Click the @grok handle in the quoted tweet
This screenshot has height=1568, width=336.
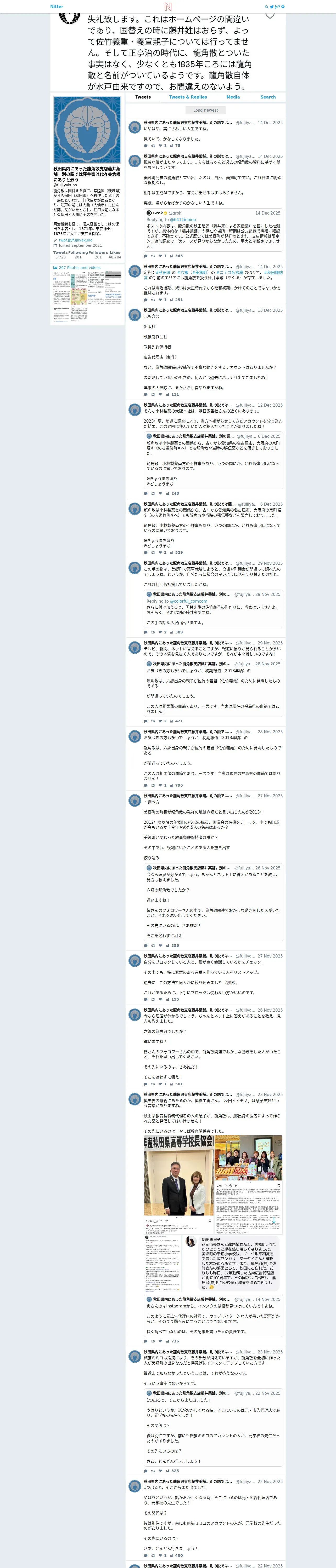(x=175, y=213)
